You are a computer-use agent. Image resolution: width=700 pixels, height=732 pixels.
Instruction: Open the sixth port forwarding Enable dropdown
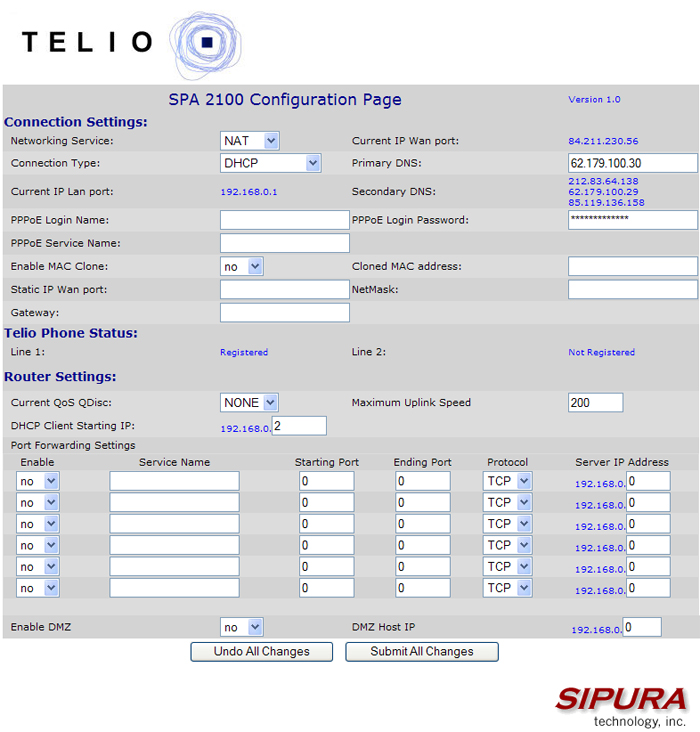pos(38,588)
